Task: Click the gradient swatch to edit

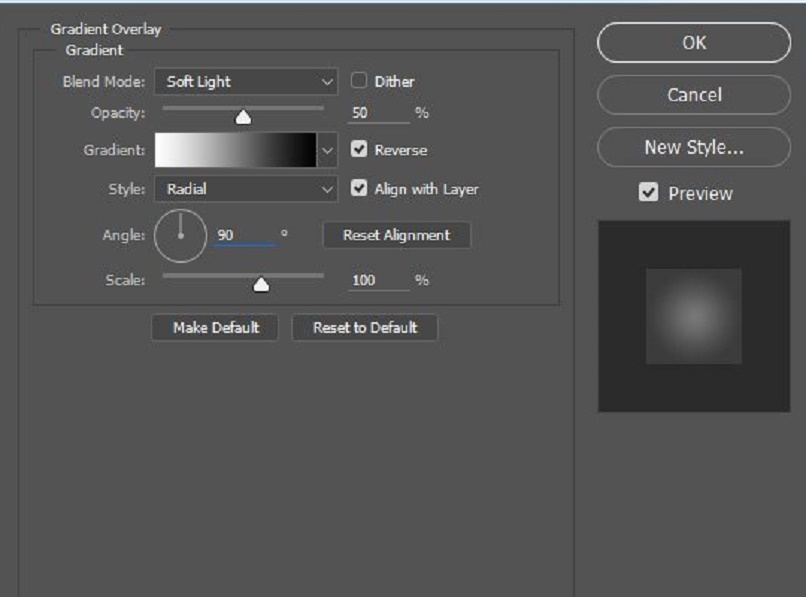Action: pyautogui.click(x=235, y=150)
